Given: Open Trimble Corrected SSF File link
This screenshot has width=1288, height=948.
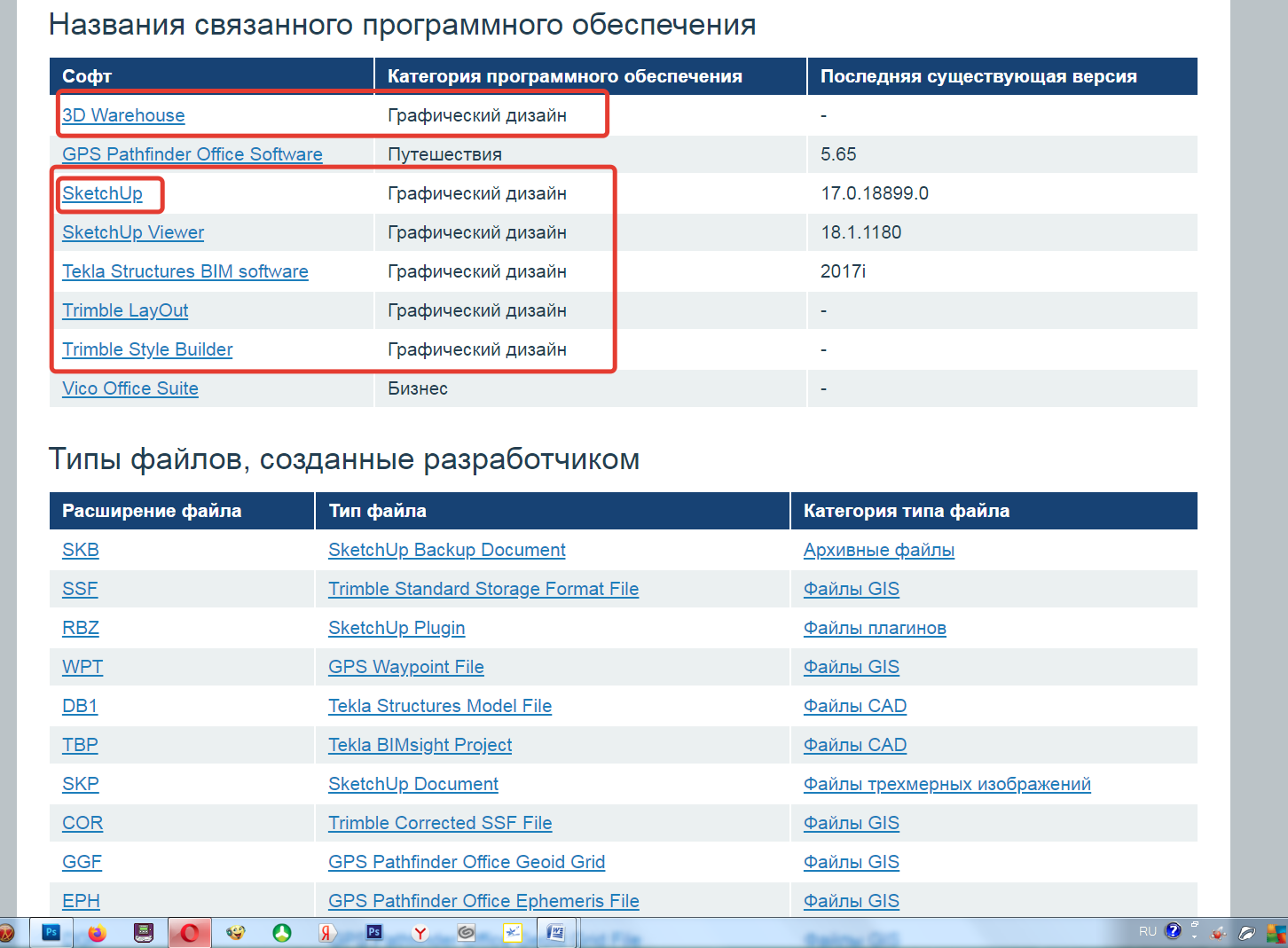Looking at the screenshot, I should tap(440, 823).
